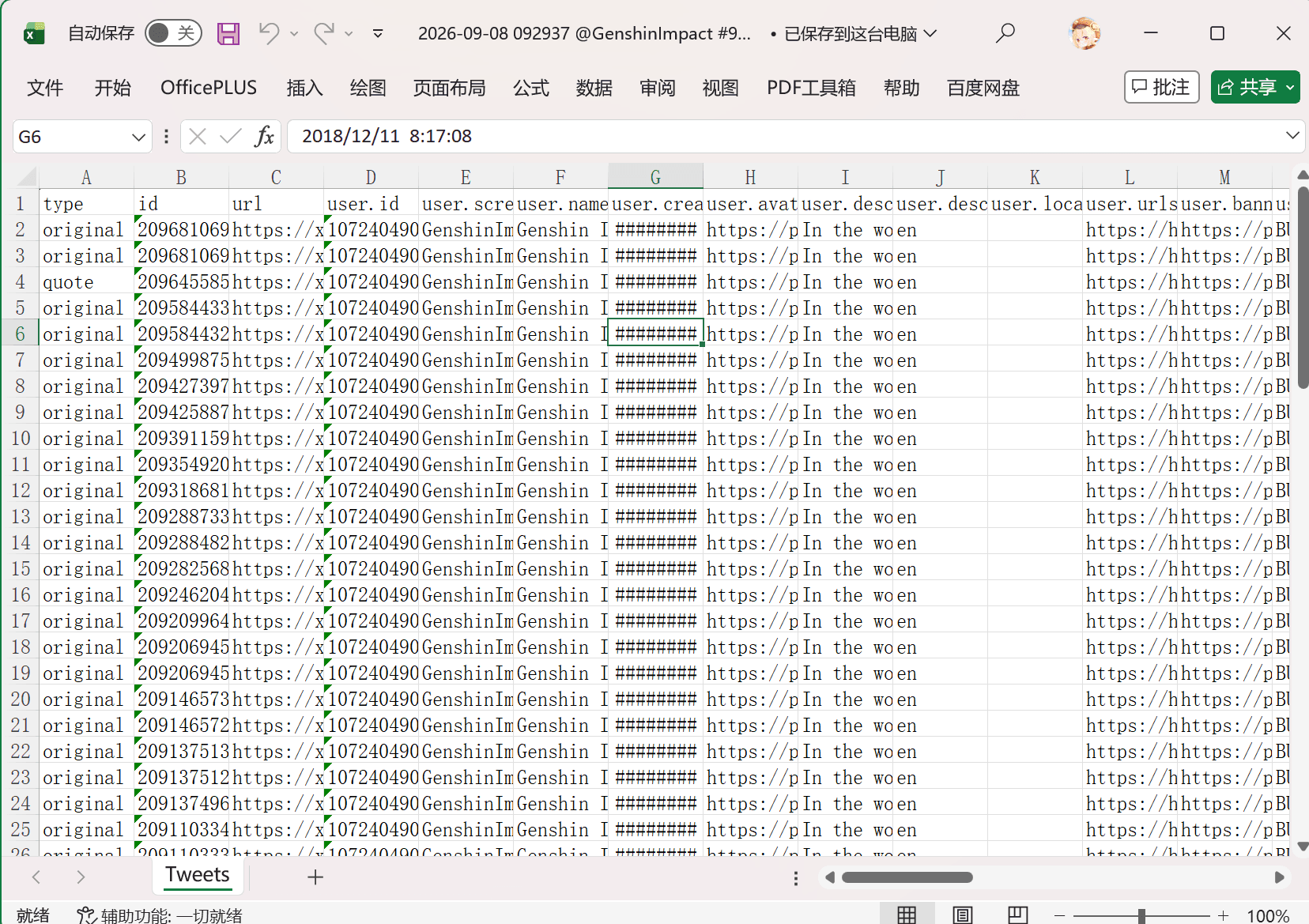Select all cells using corner triangle
This screenshot has height=924, width=1309.
(x=27, y=177)
